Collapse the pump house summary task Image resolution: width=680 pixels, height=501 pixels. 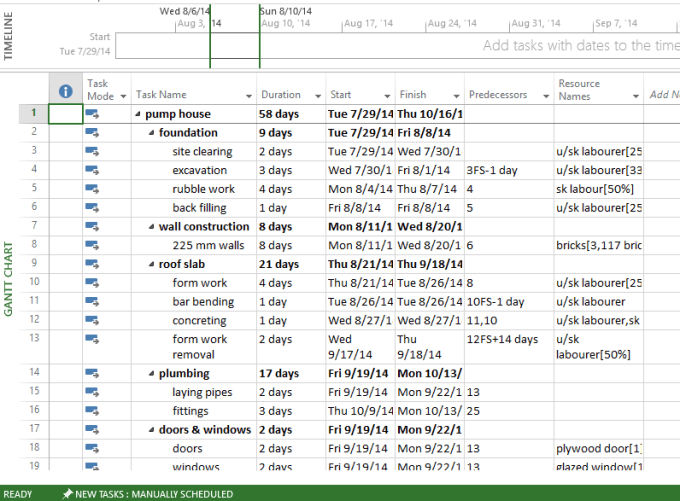click(x=138, y=114)
